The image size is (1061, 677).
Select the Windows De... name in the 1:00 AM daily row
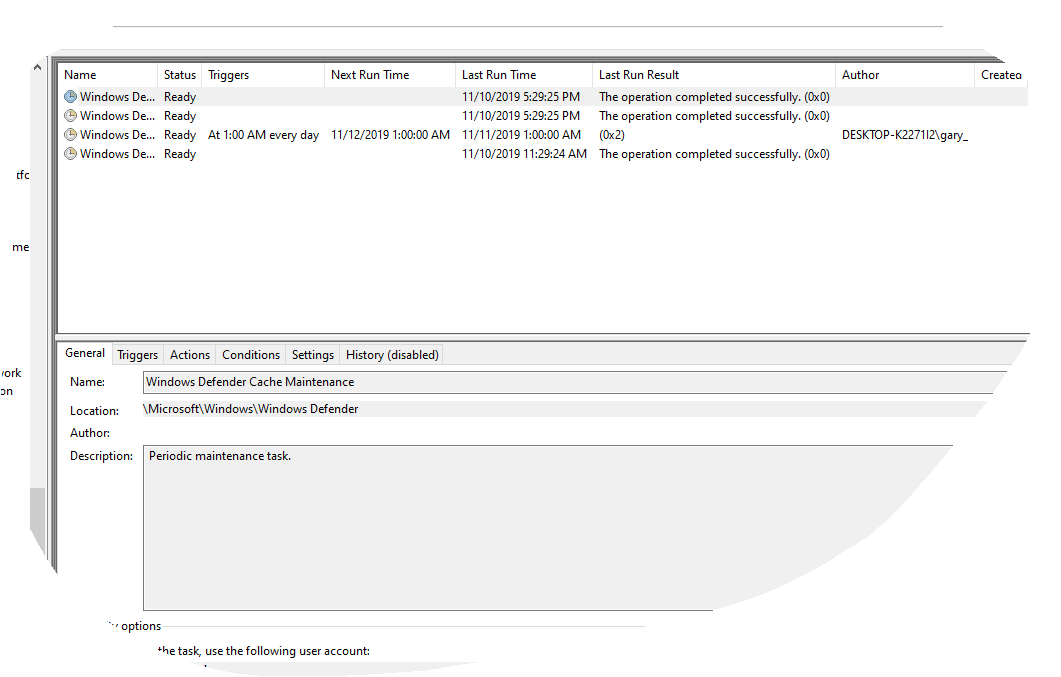(x=117, y=135)
